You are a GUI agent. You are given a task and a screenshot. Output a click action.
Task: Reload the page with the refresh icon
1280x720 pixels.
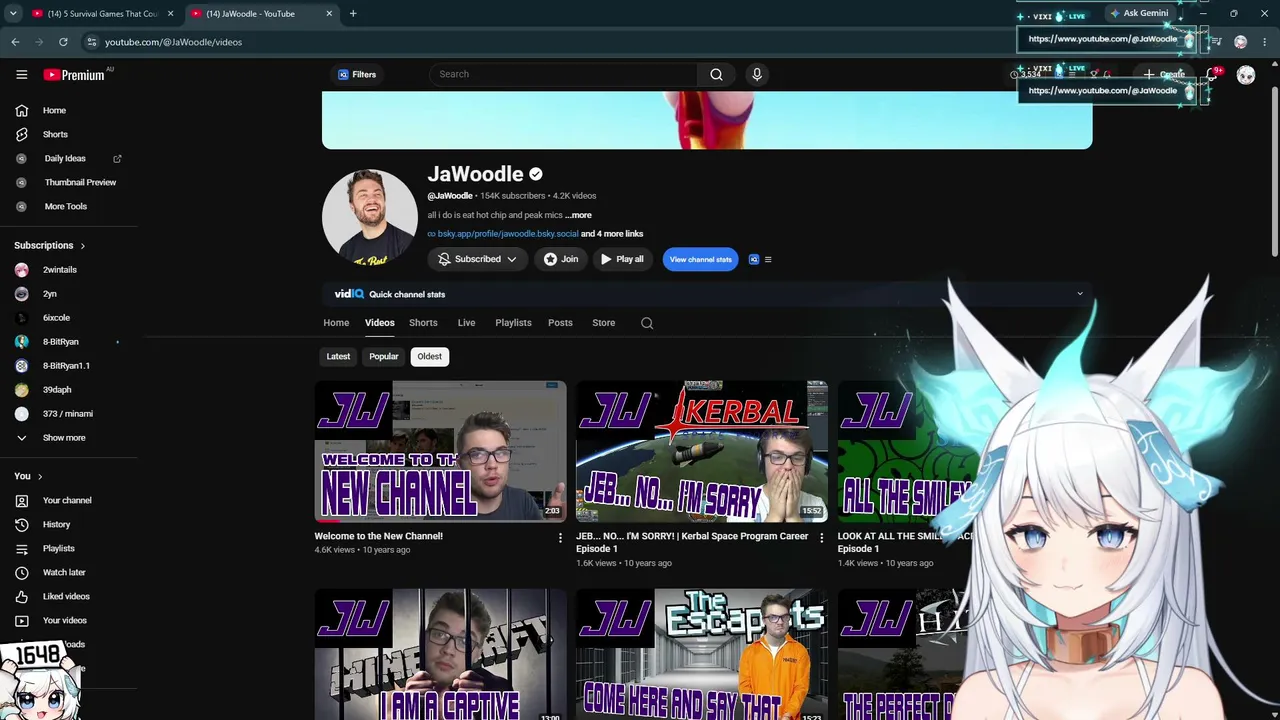[x=63, y=42]
